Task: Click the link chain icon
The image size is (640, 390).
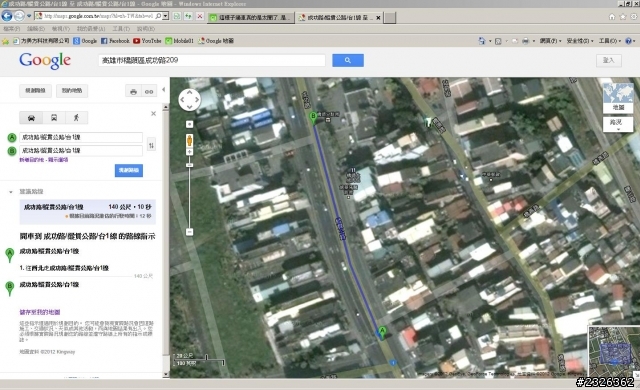Action: 149,91
